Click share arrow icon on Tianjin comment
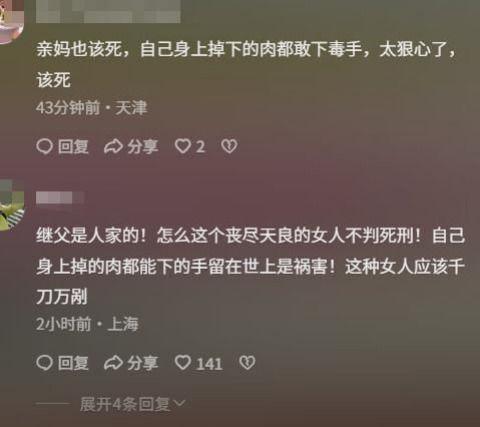Screen dimensions: 480x427 click(x=113, y=146)
